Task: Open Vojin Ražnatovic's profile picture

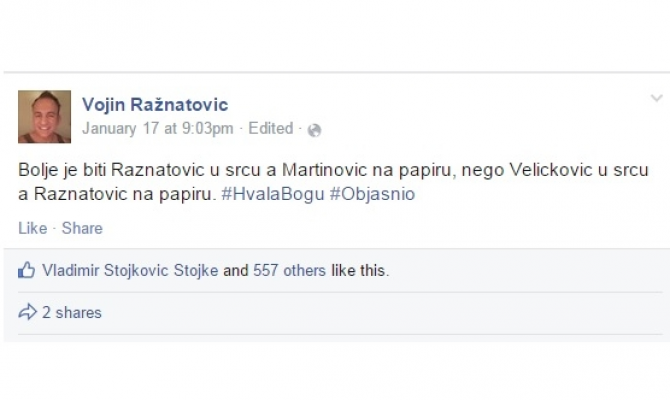Action: click(x=45, y=116)
